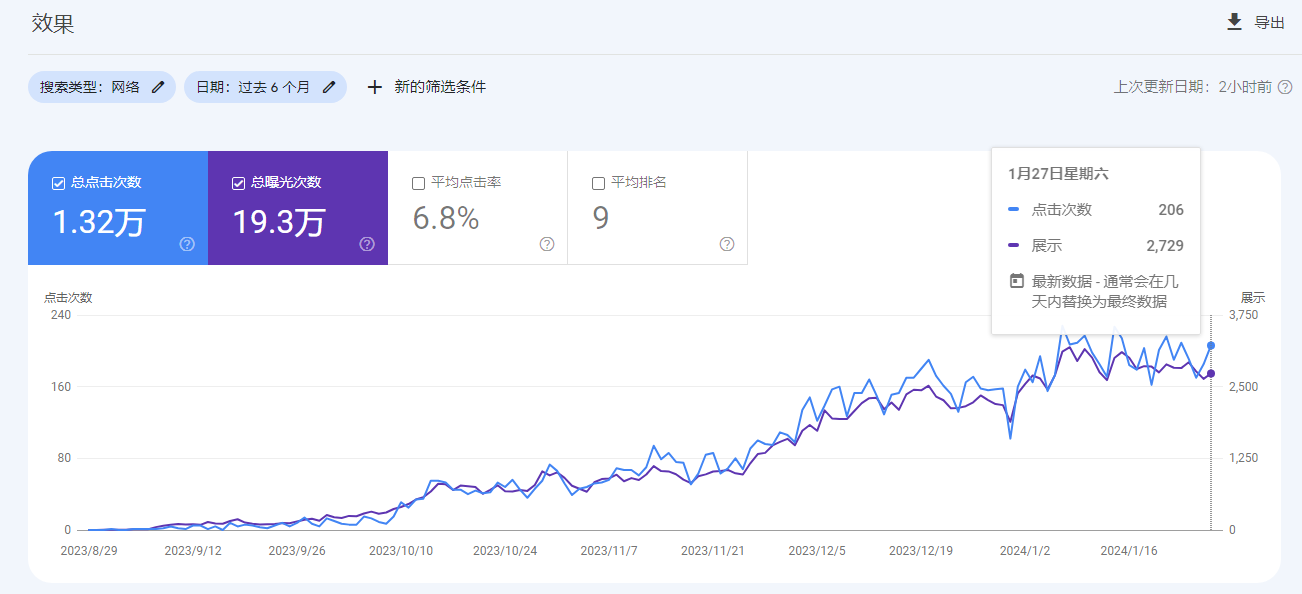Click the 导出 text label
Screen dimensions: 1302x594
(x=1269, y=23)
